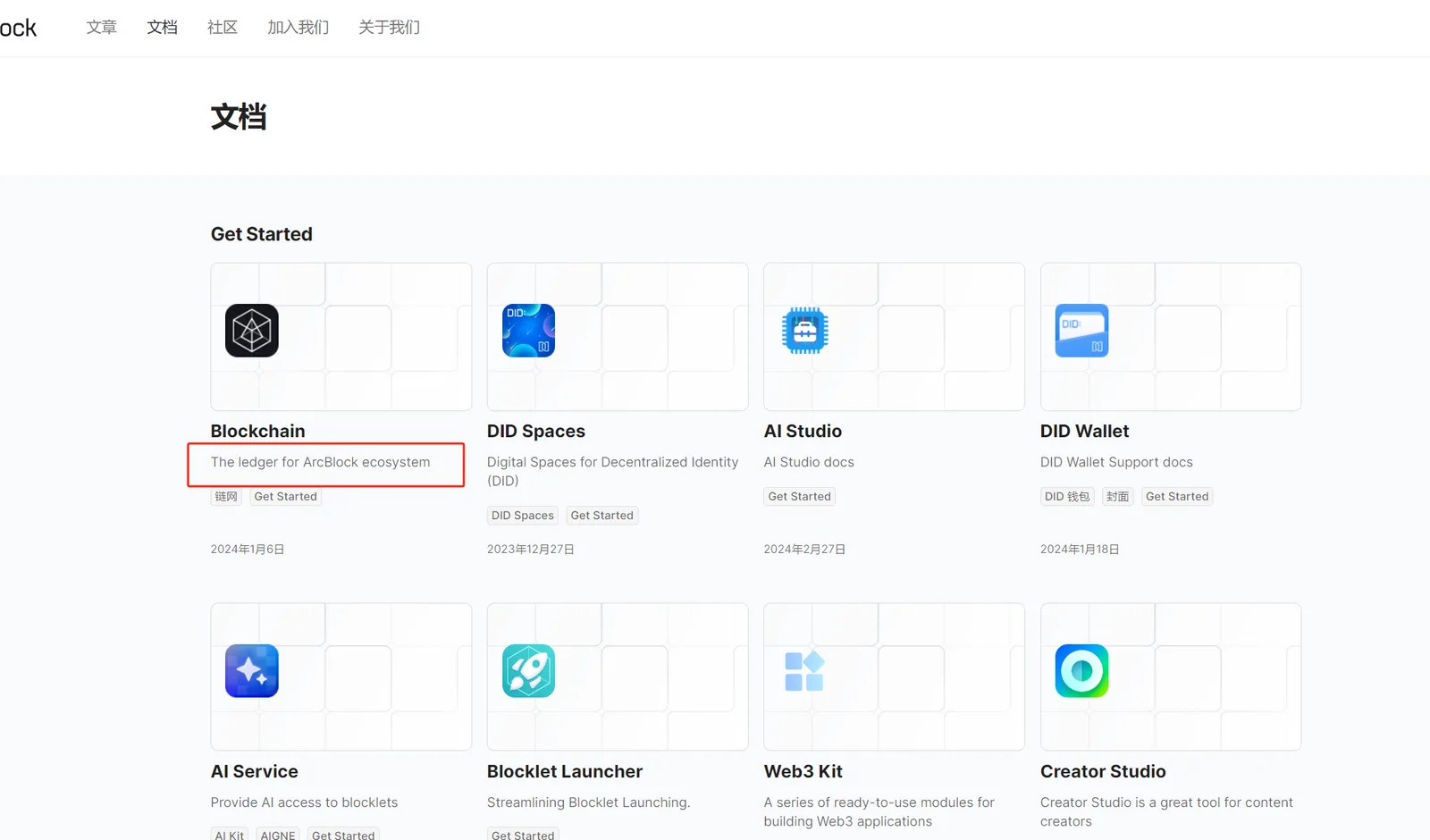
Task: Click the AI Service card title
Action: (x=255, y=771)
